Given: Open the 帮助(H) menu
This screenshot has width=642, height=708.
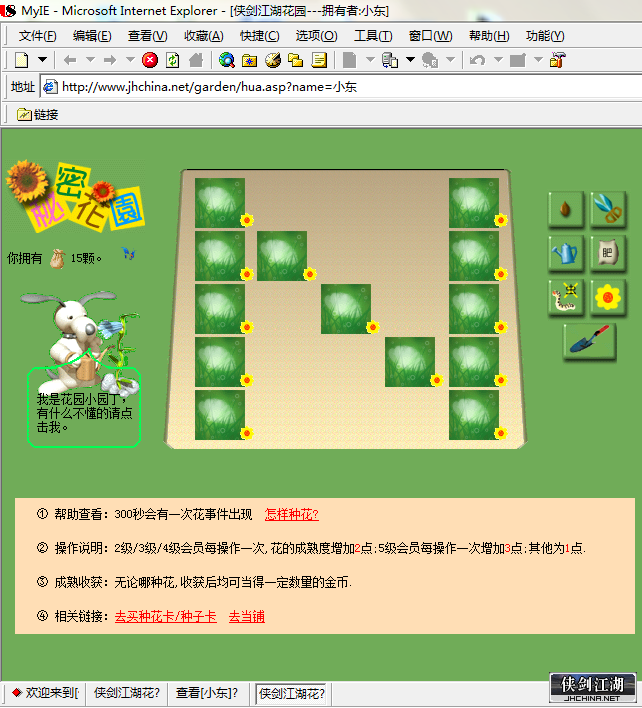Looking at the screenshot, I should [489, 36].
